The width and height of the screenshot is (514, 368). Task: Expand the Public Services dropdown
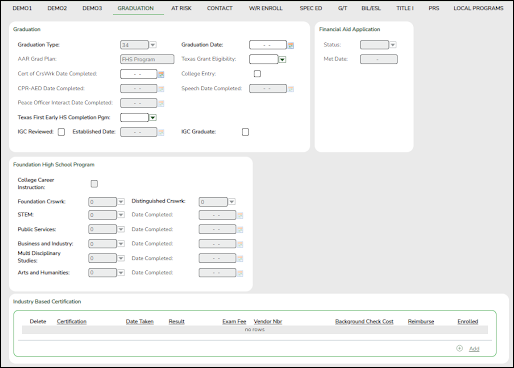tap(121, 229)
